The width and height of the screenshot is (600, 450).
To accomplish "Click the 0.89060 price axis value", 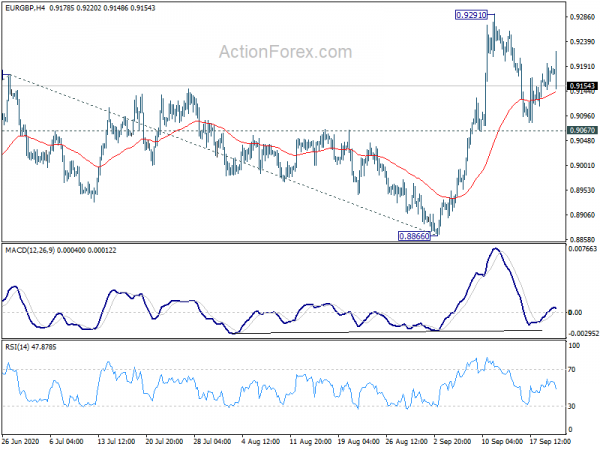I will (582, 215).
